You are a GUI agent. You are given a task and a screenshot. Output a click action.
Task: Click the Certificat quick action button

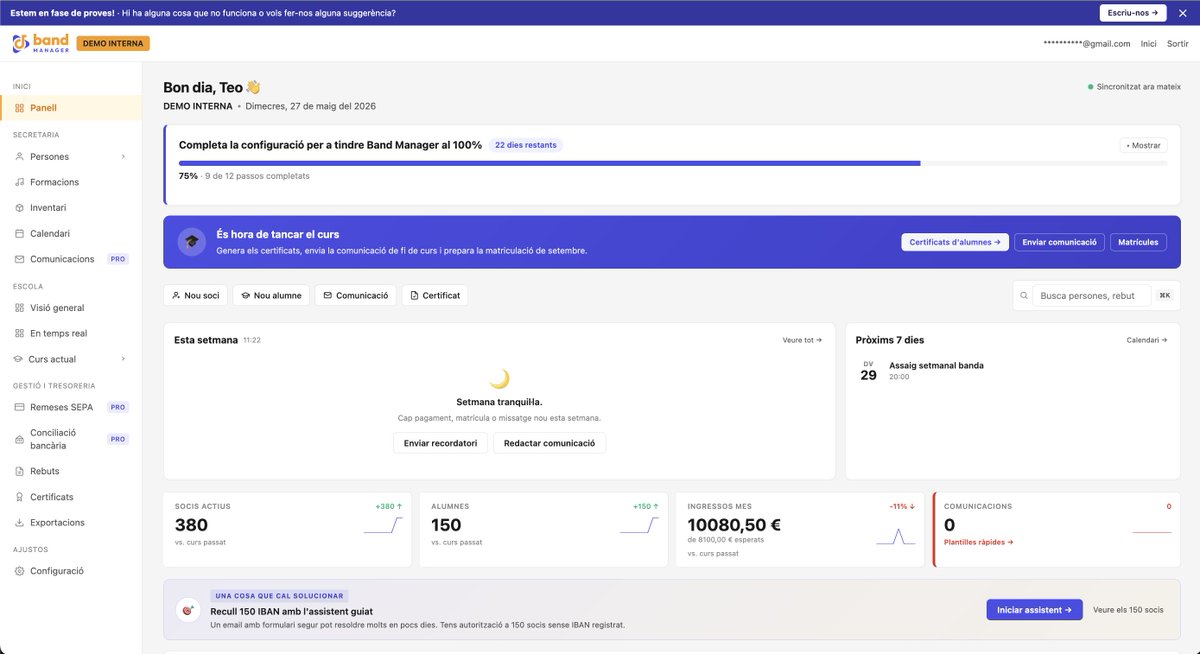point(435,296)
